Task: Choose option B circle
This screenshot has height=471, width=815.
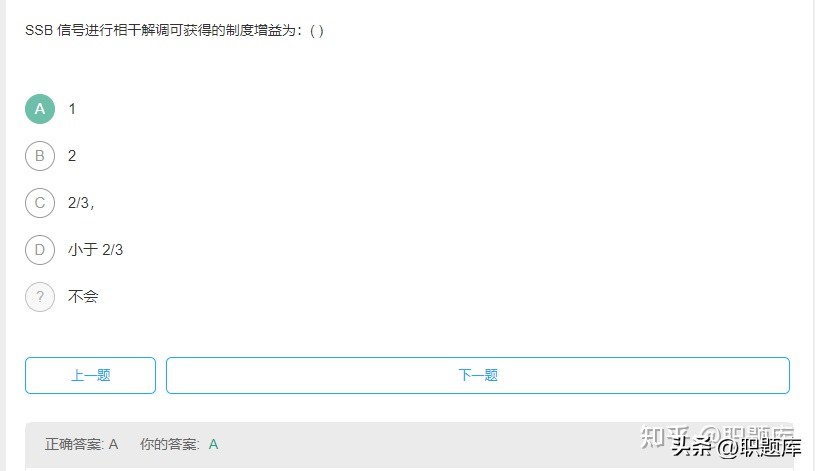Action: (x=40, y=156)
